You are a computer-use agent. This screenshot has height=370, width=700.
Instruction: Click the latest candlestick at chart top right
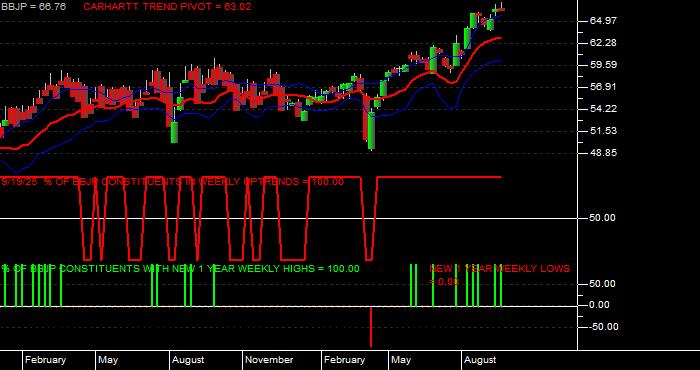tap(502, 9)
